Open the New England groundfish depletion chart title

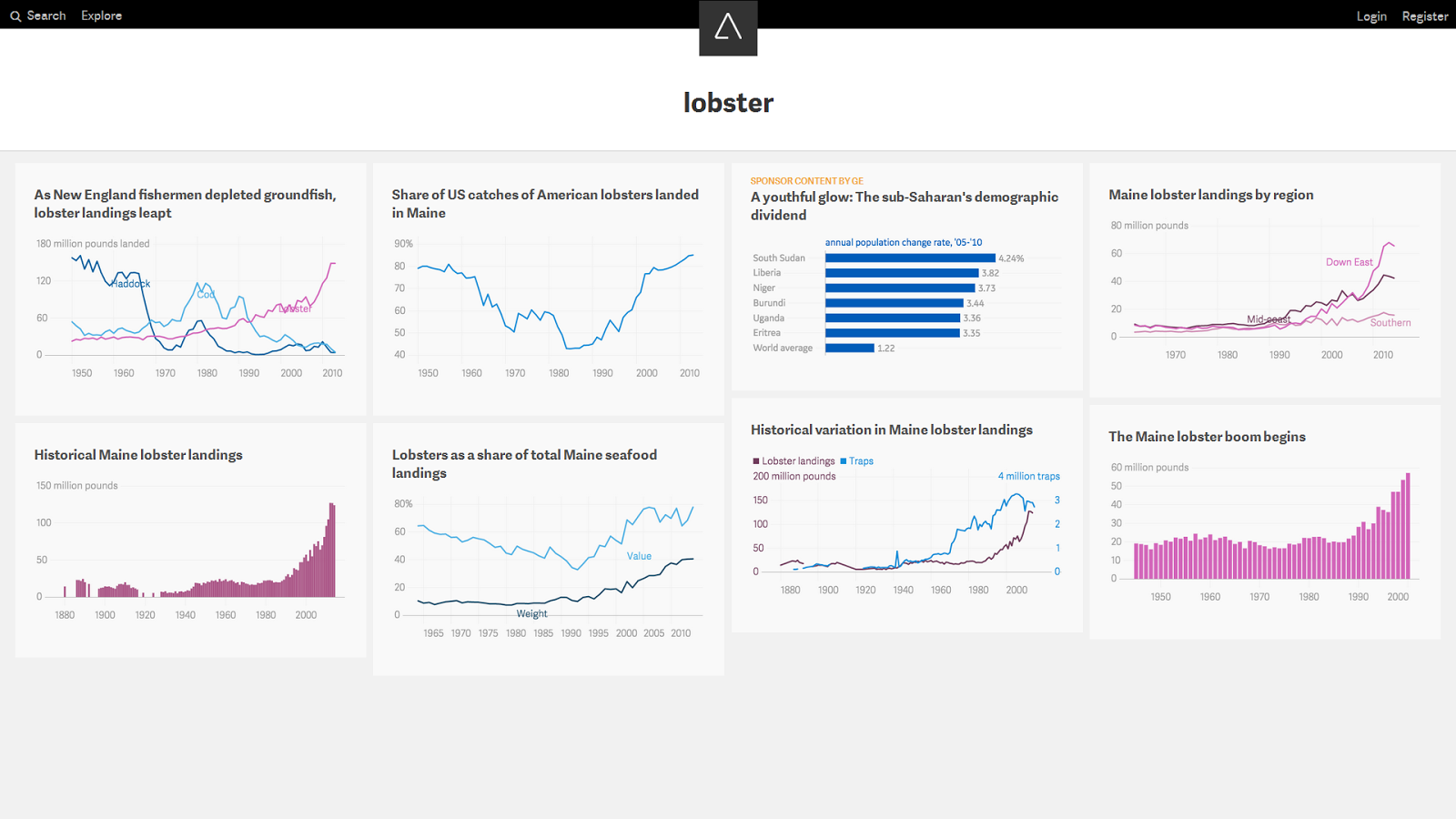(186, 204)
